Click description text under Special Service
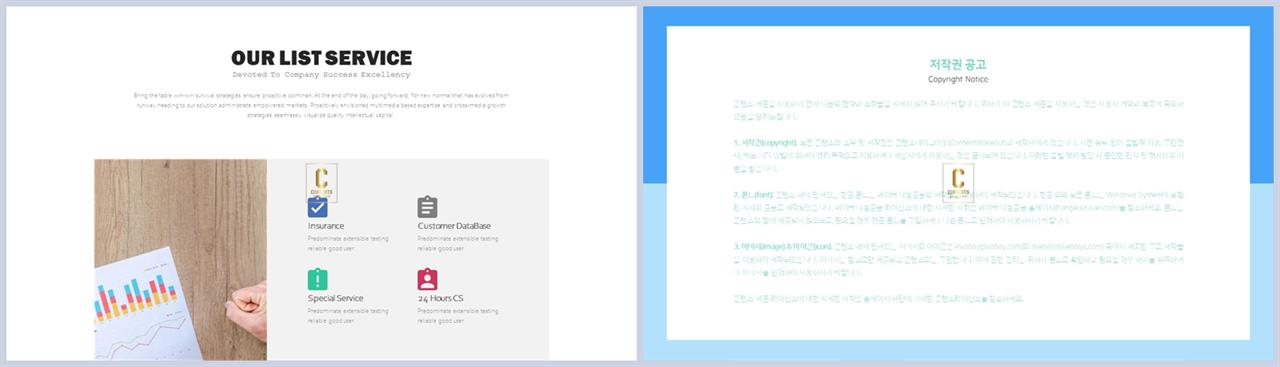Screen dimensions: 1280x367 tap(348, 315)
